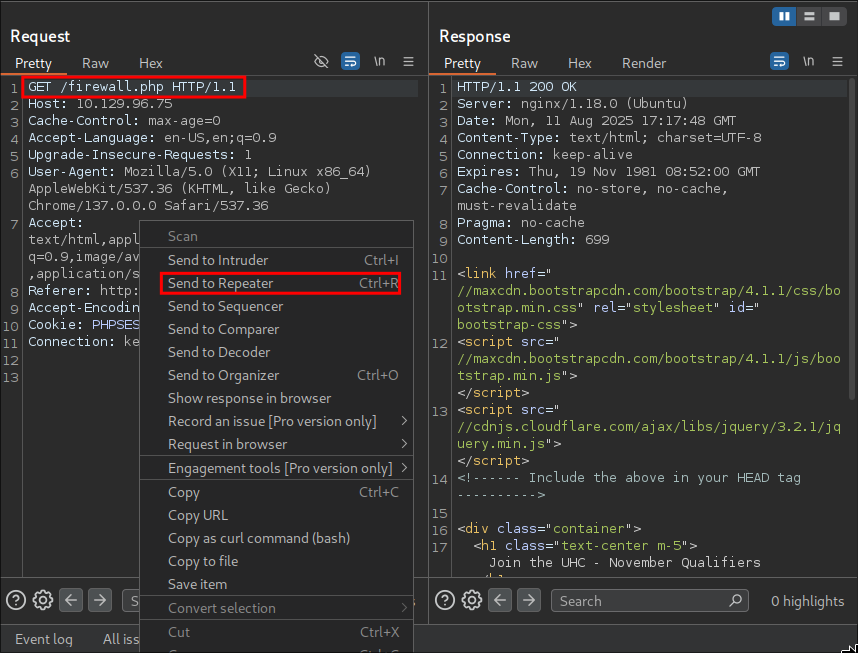Click the GET /firewall.php HTTP/1.1 request line
The height and width of the screenshot is (653, 858).
point(132,86)
